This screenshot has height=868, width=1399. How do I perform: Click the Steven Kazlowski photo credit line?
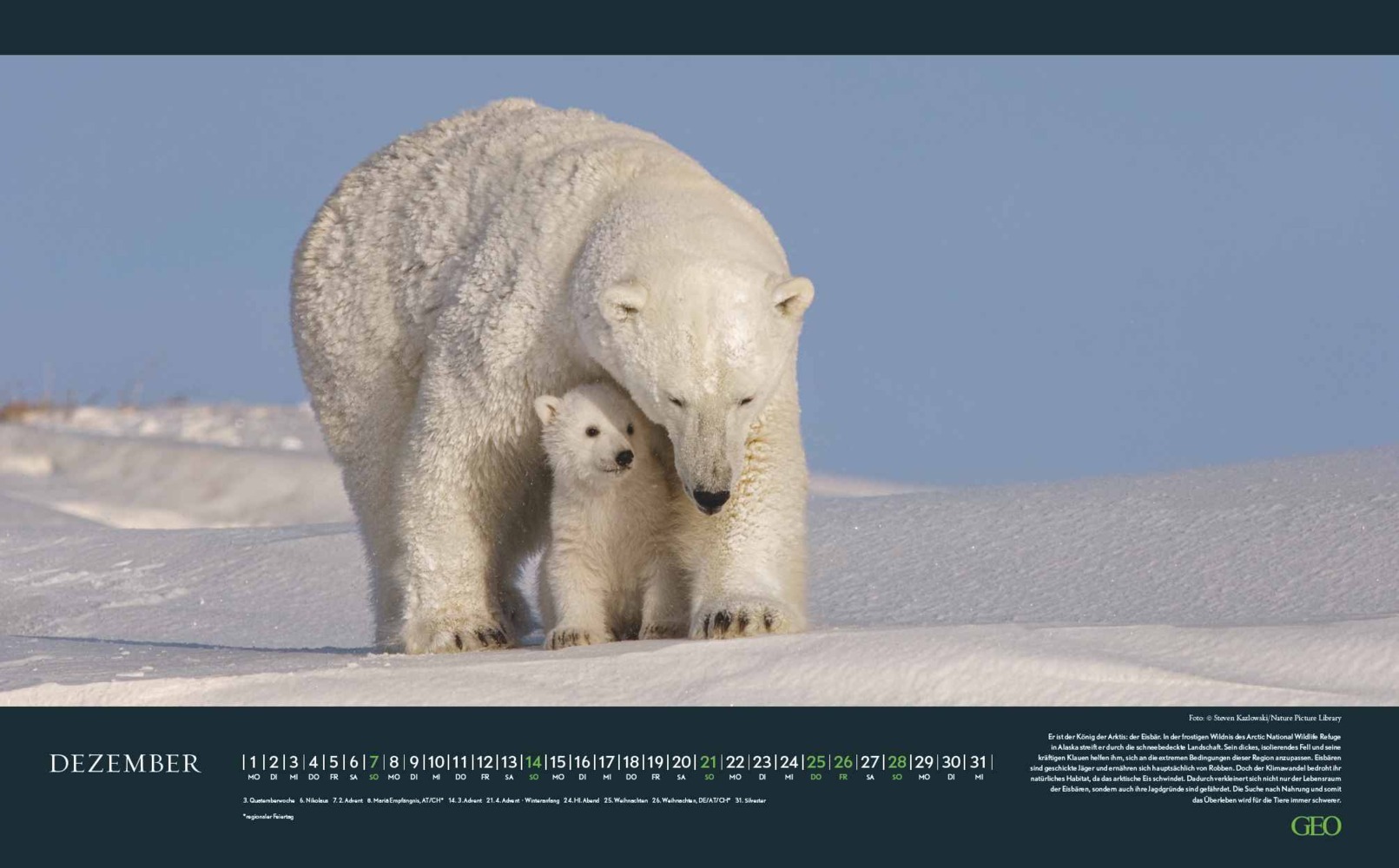click(1265, 718)
